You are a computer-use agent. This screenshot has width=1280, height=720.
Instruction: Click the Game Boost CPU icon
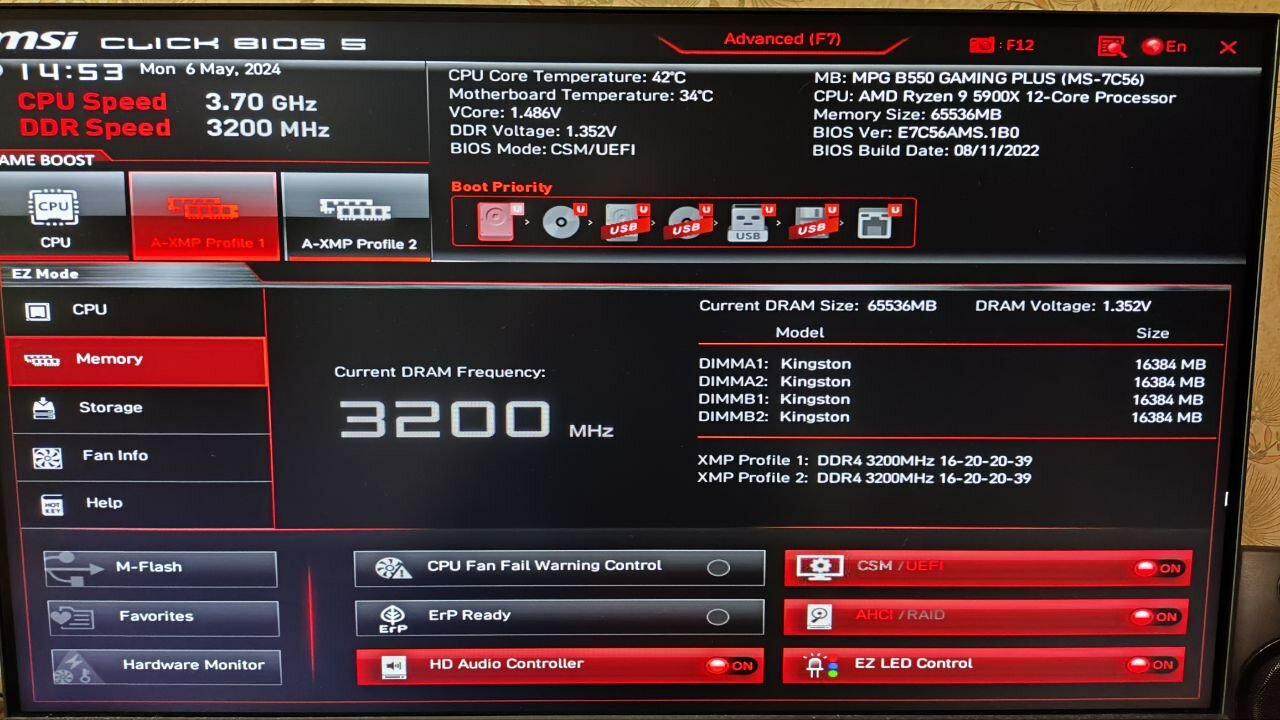click(x=55, y=216)
